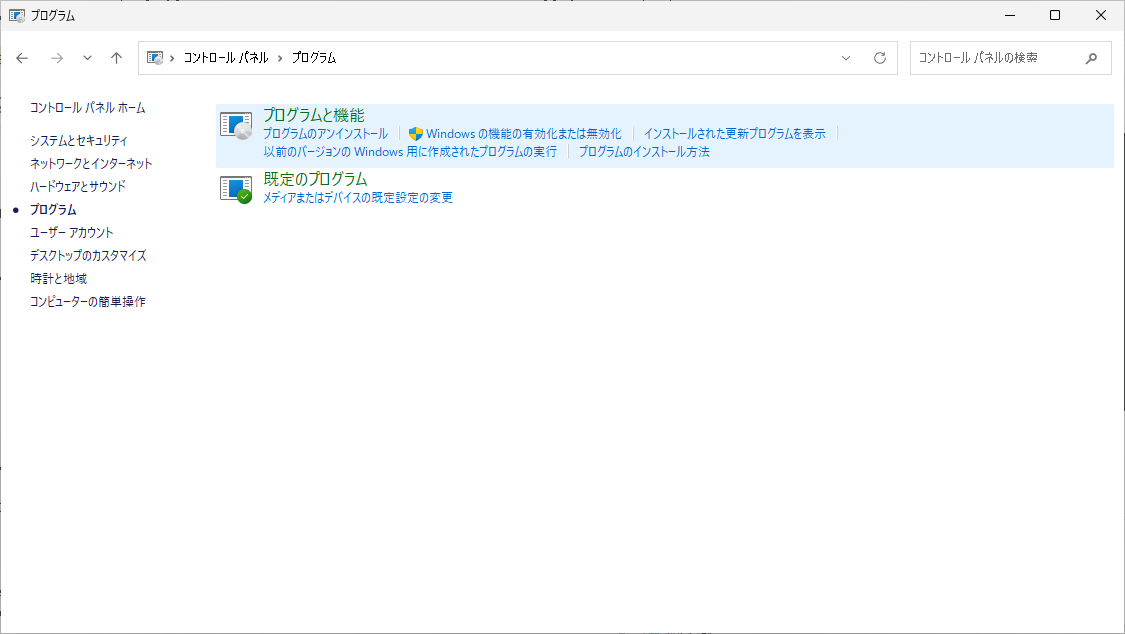The image size is (1125, 634).
Task: Click the window icon in title bar
Action: (17, 15)
